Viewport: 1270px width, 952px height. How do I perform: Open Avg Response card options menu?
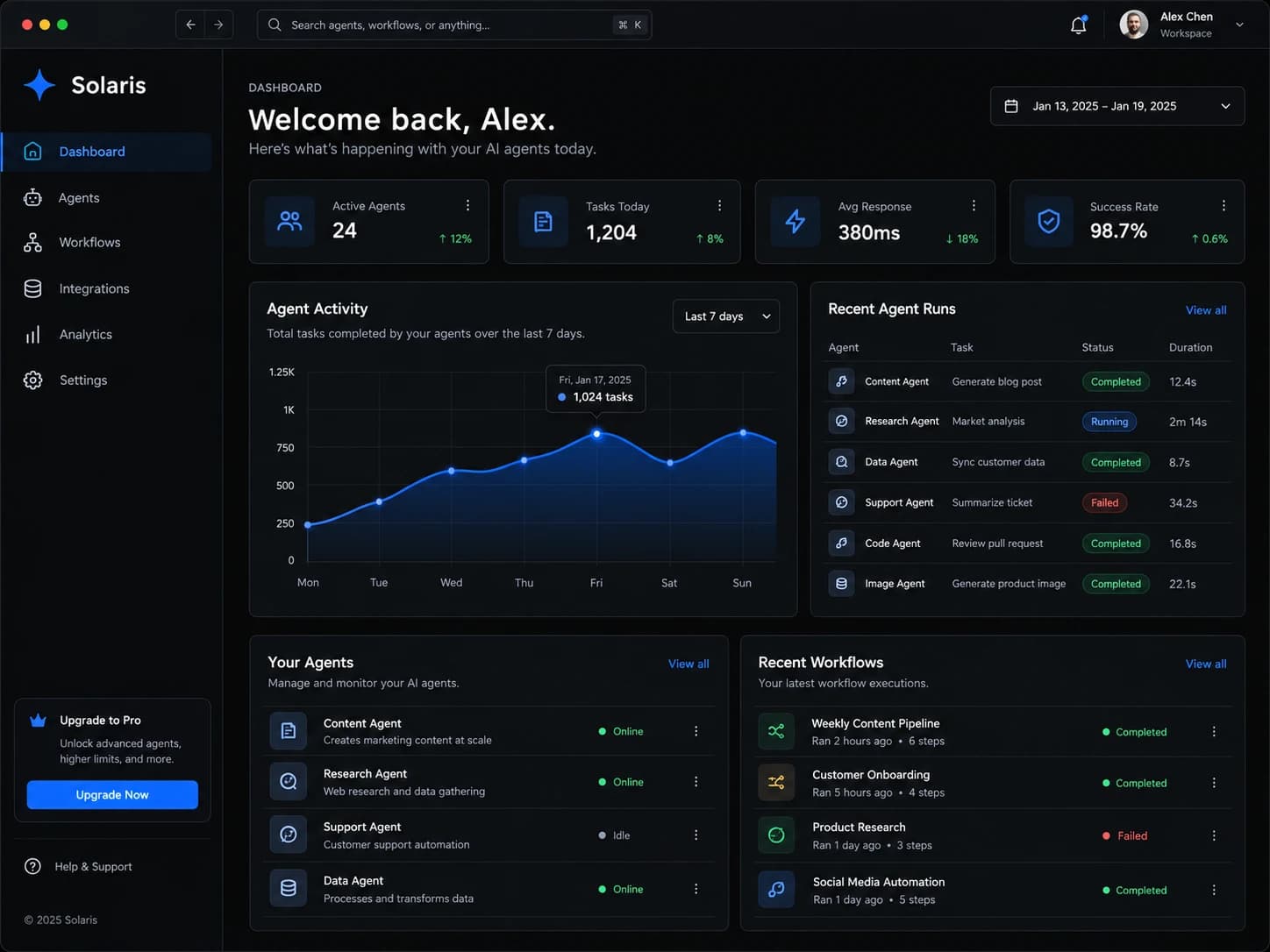[974, 205]
